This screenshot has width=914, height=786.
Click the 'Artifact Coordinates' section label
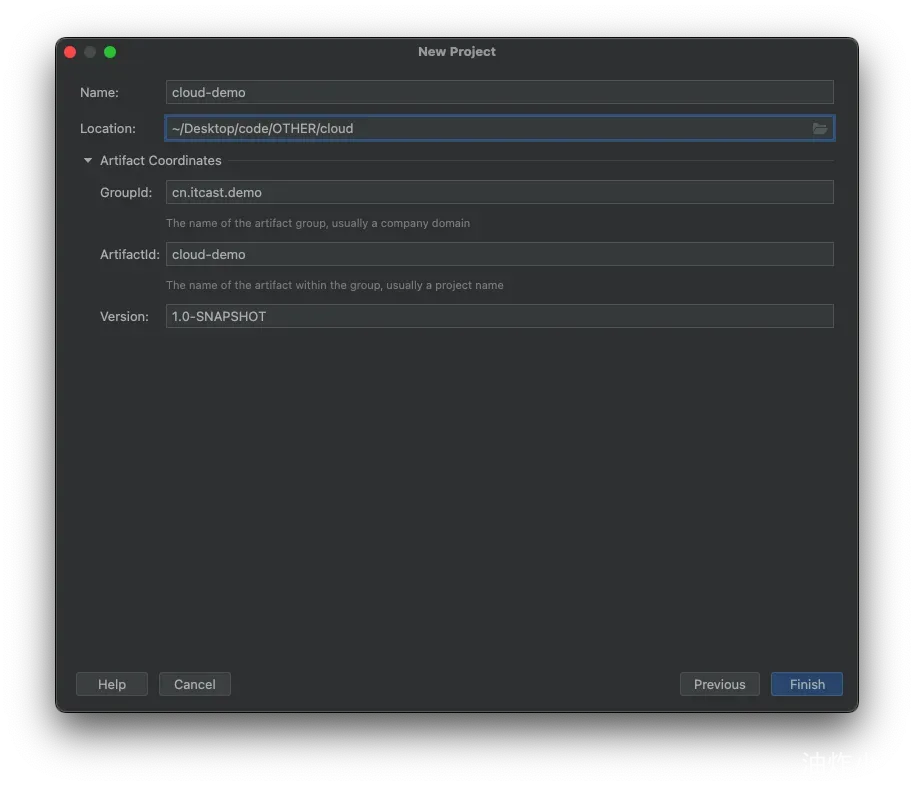(161, 160)
